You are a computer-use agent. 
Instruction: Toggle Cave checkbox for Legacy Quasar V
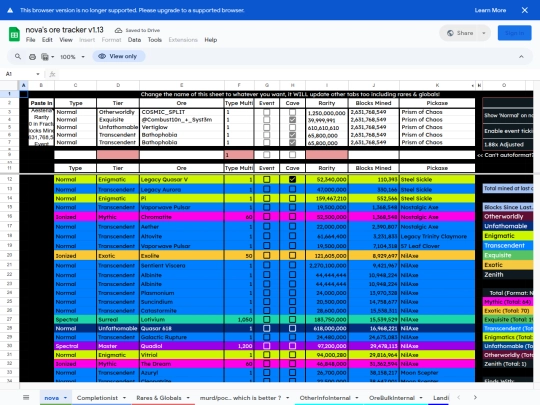tap(292, 179)
